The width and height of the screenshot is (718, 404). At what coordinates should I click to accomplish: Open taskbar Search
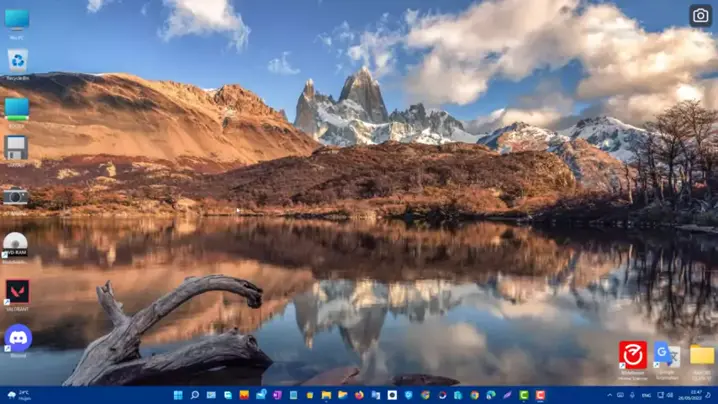(x=195, y=395)
